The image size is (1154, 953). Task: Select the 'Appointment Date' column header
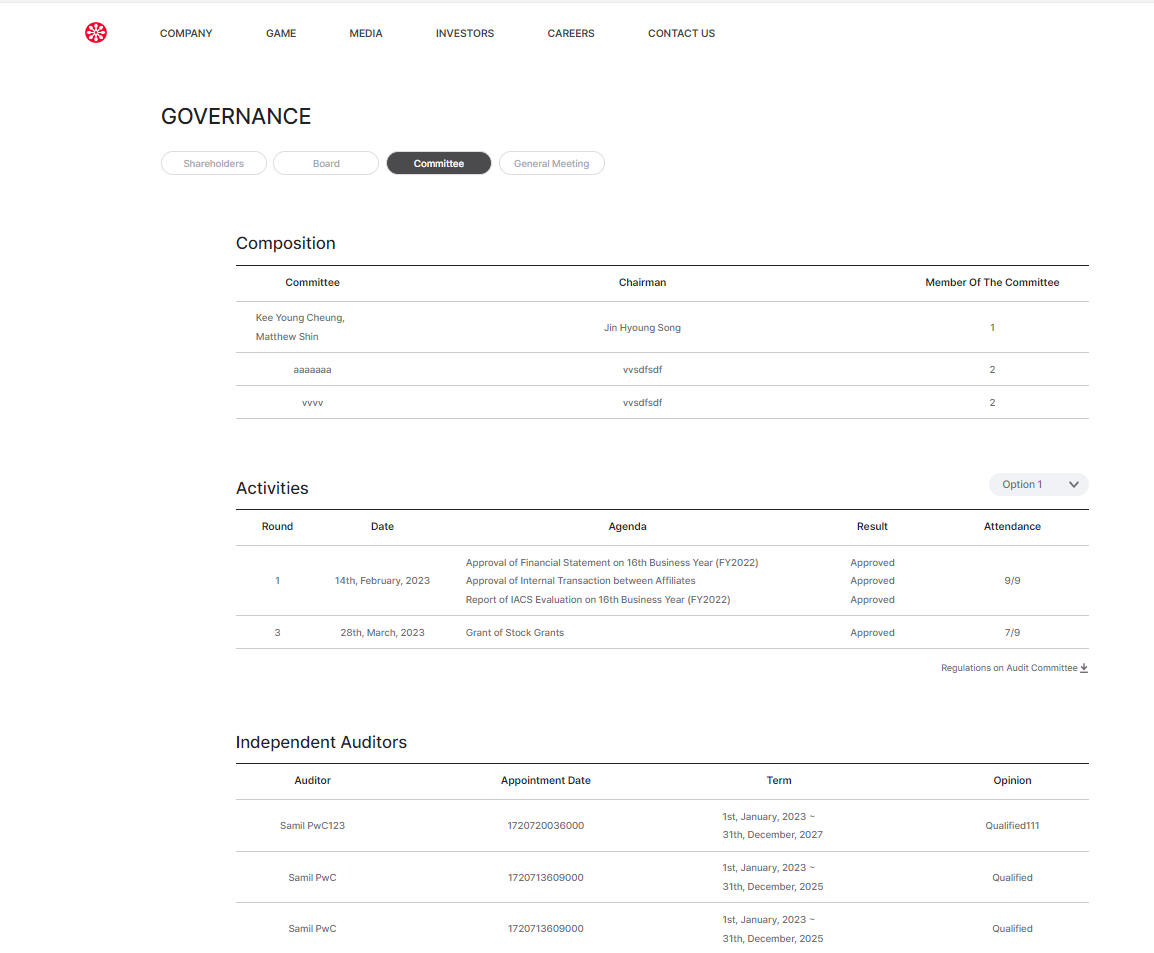[545, 780]
